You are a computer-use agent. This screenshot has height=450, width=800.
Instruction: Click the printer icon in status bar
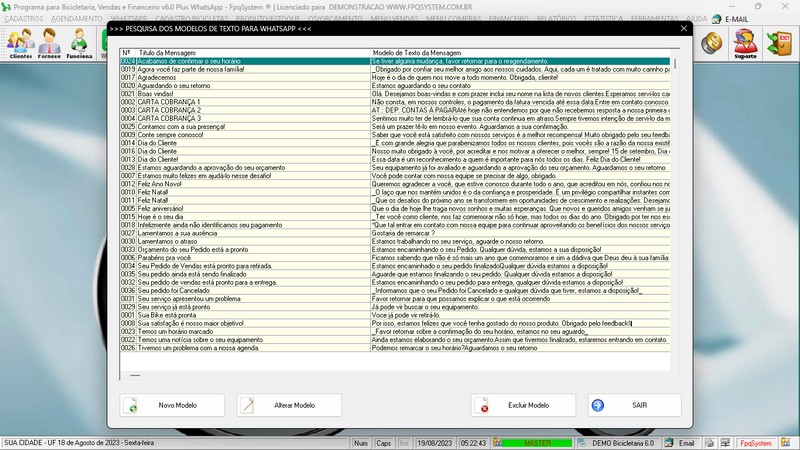pyautogui.click(x=709, y=443)
